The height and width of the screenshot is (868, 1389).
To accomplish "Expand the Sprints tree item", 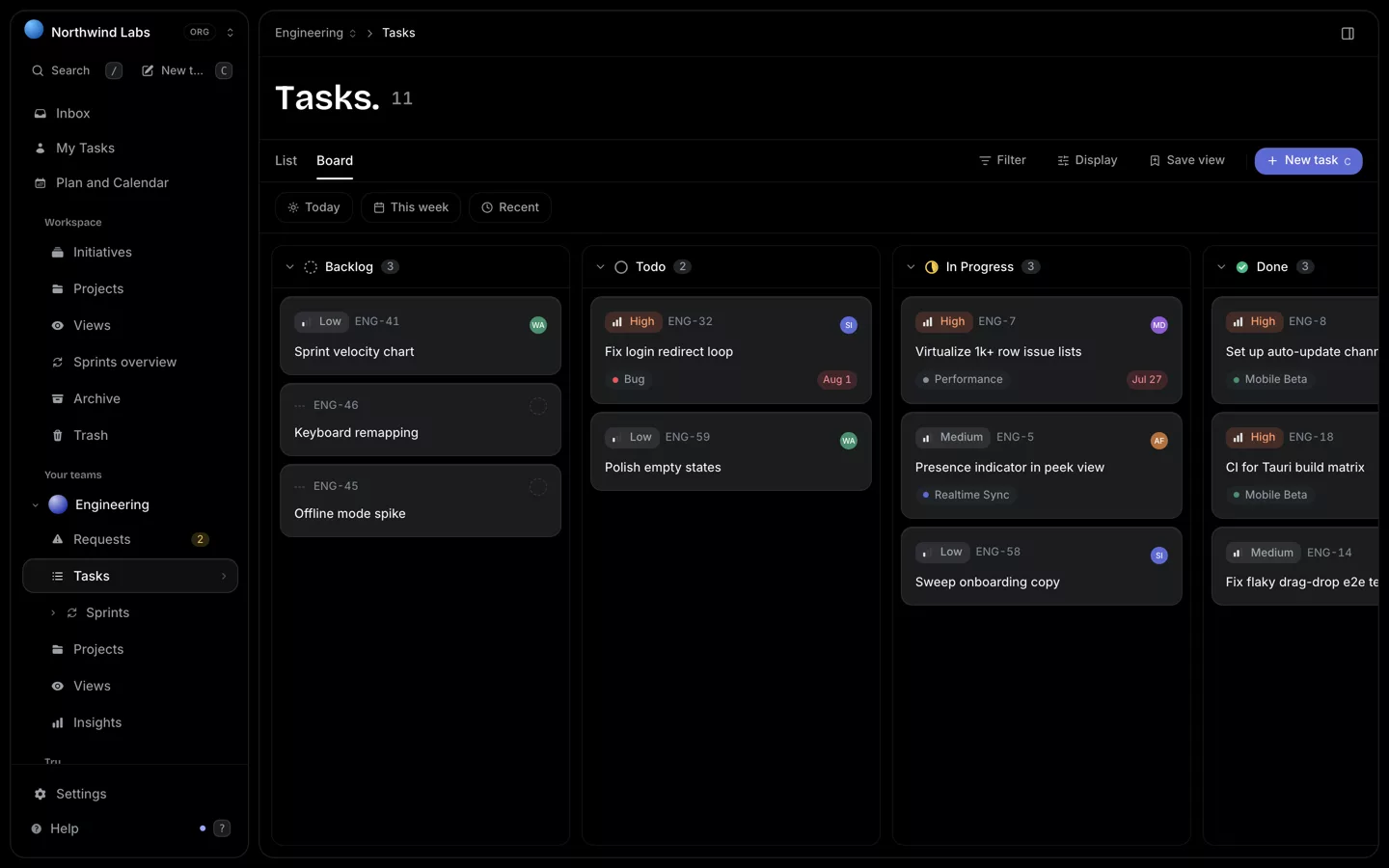I will [x=53, y=613].
